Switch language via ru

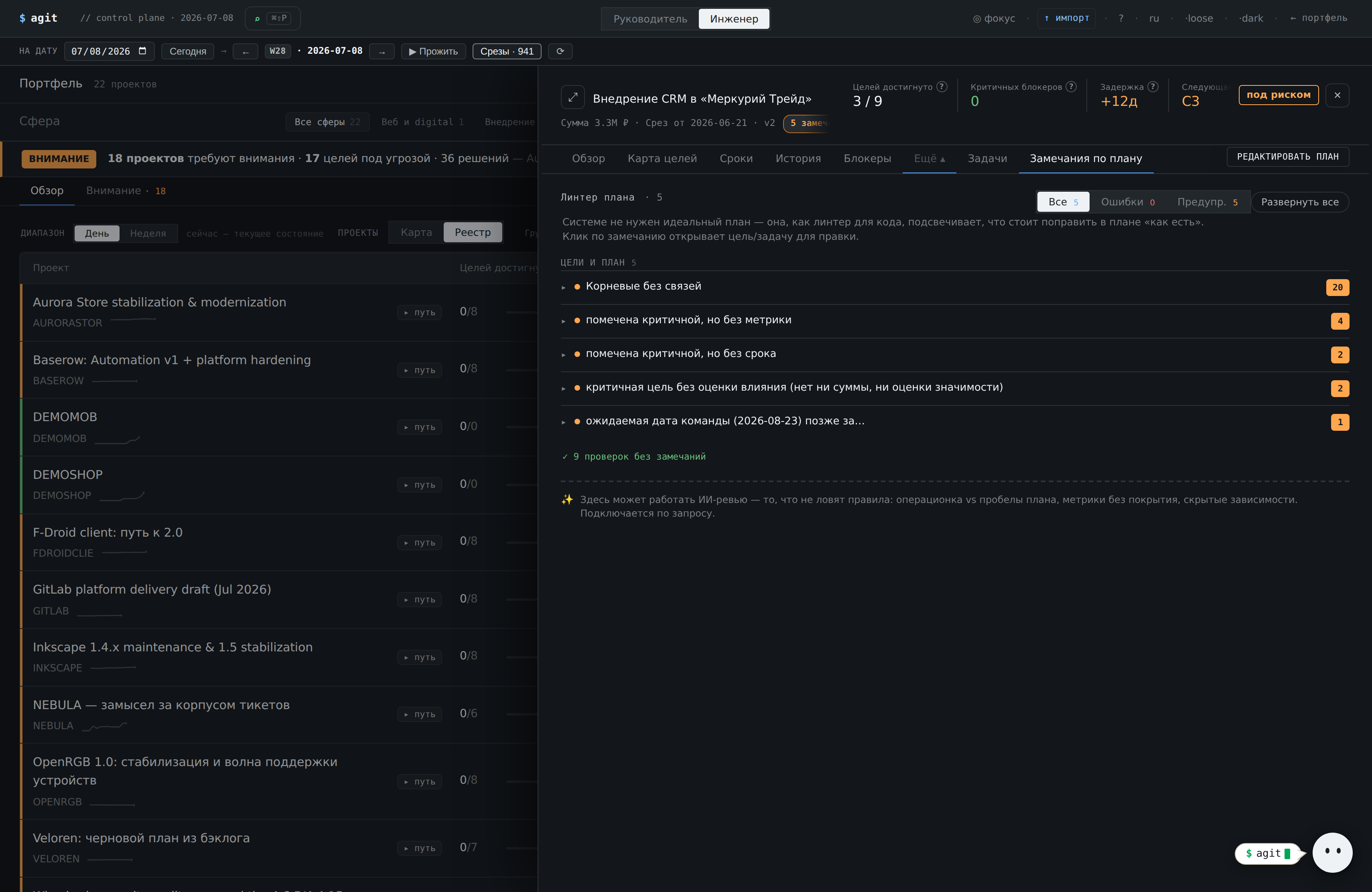click(1154, 18)
